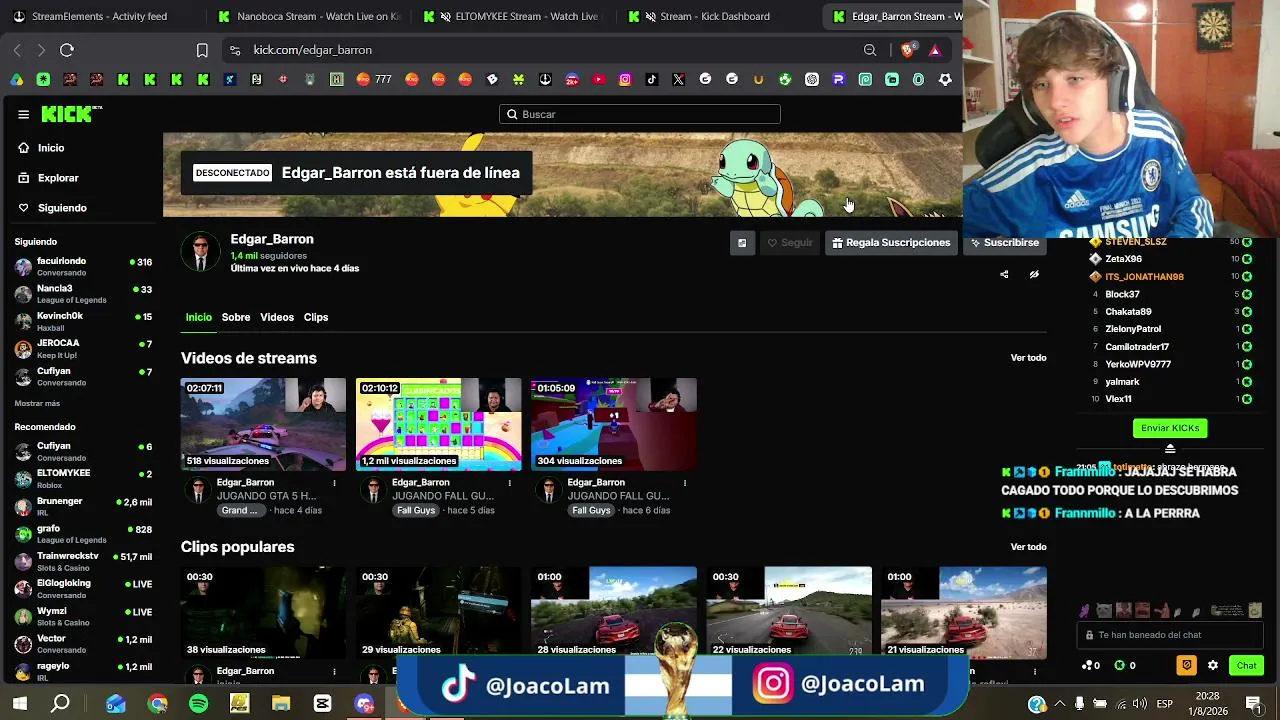
Task: Open the Instagram bookmark
Action: [625, 80]
